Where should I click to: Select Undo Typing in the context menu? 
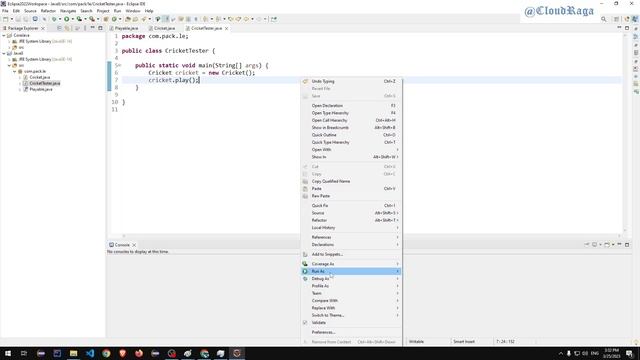pos(351,81)
